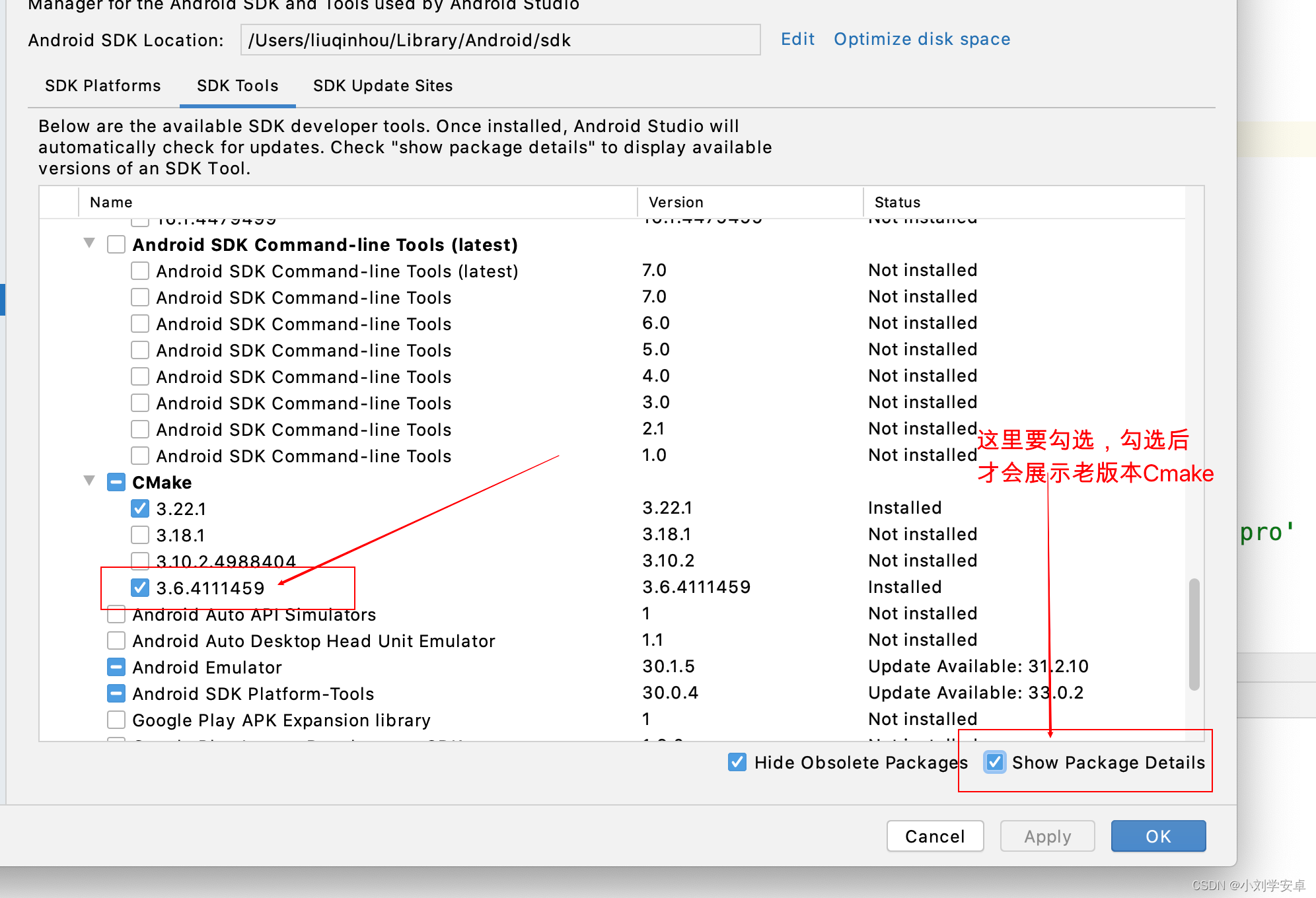Check Android SDK Command-line Tools 6.0
The image size is (1316, 898).
coord(140,324)
